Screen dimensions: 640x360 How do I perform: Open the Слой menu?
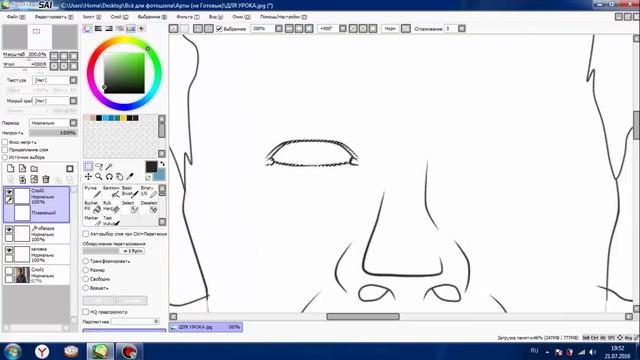click(x=119, y=17)
